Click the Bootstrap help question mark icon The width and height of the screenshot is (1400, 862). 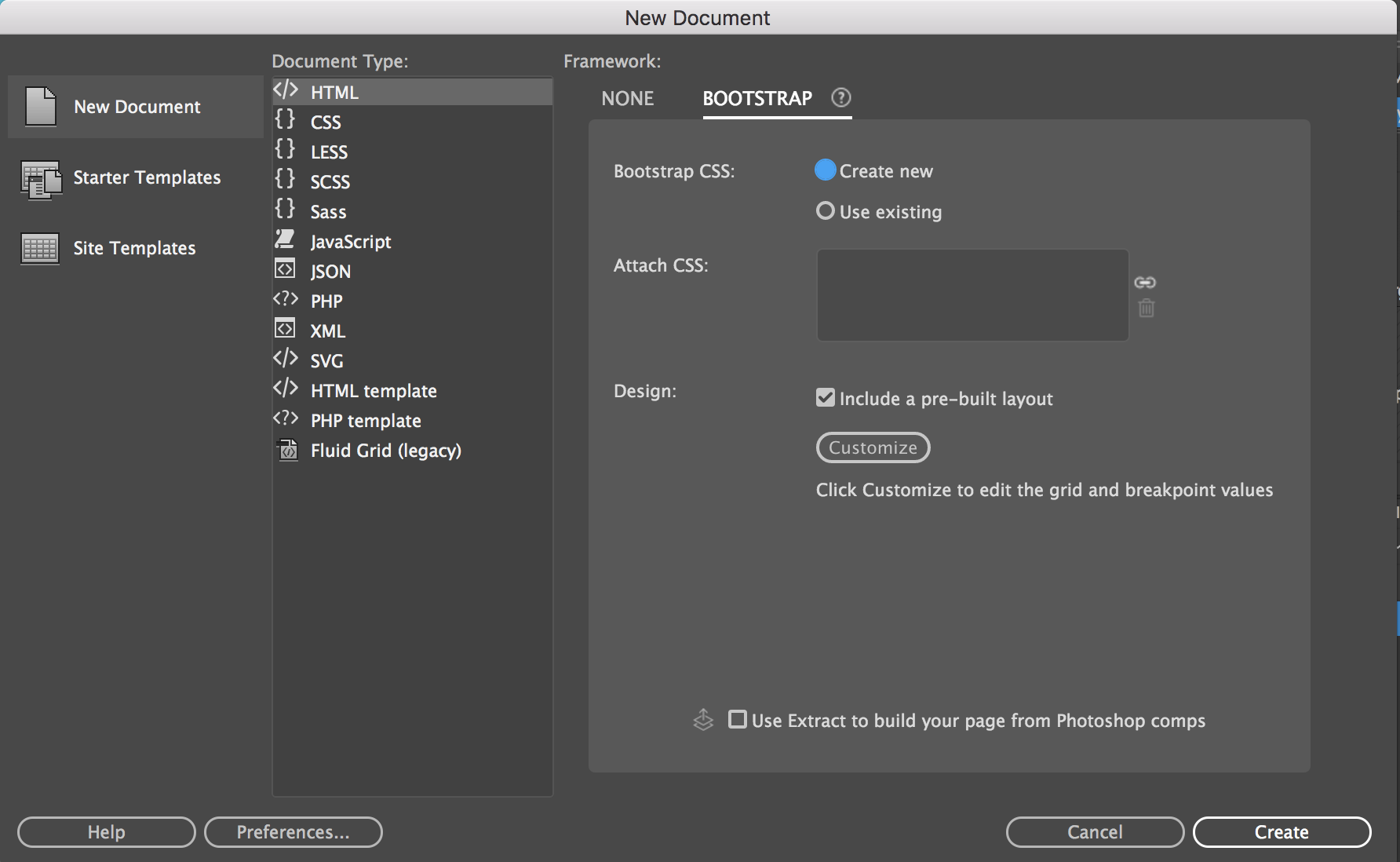pos(840,97)
